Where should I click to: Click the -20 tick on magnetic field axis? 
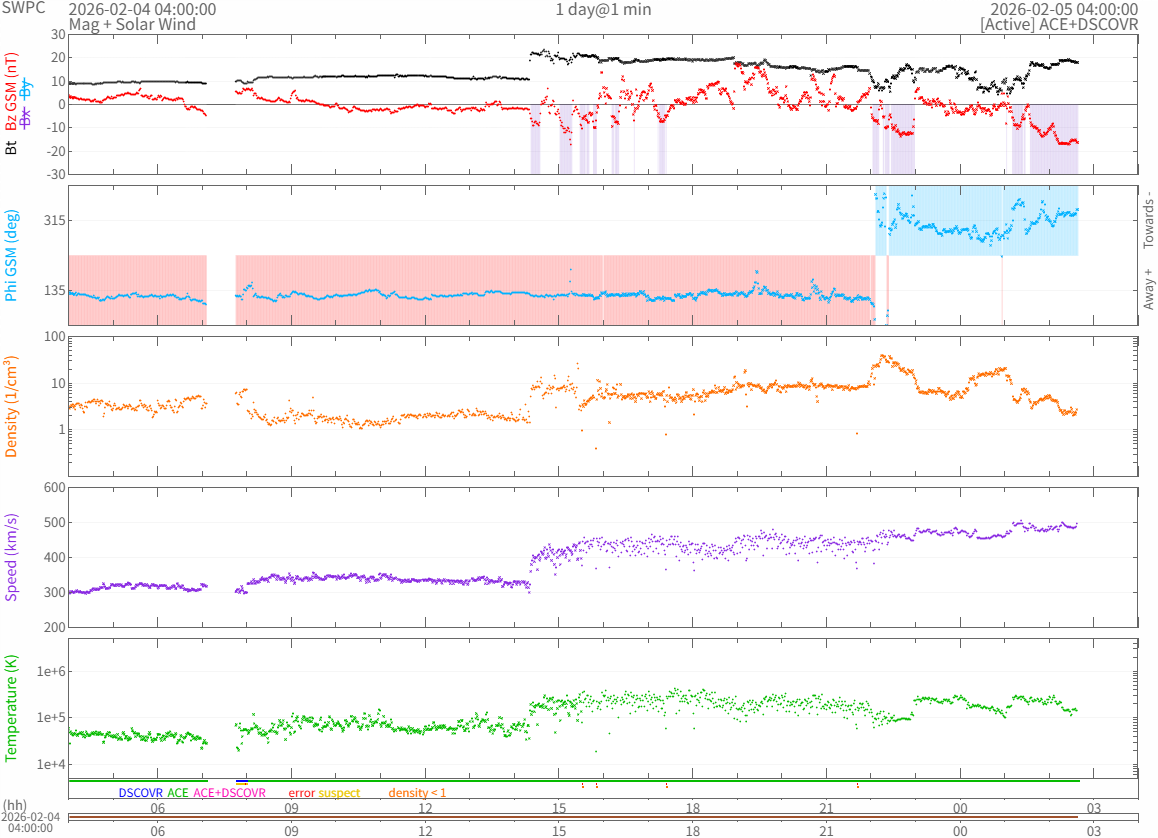point(56,151)
